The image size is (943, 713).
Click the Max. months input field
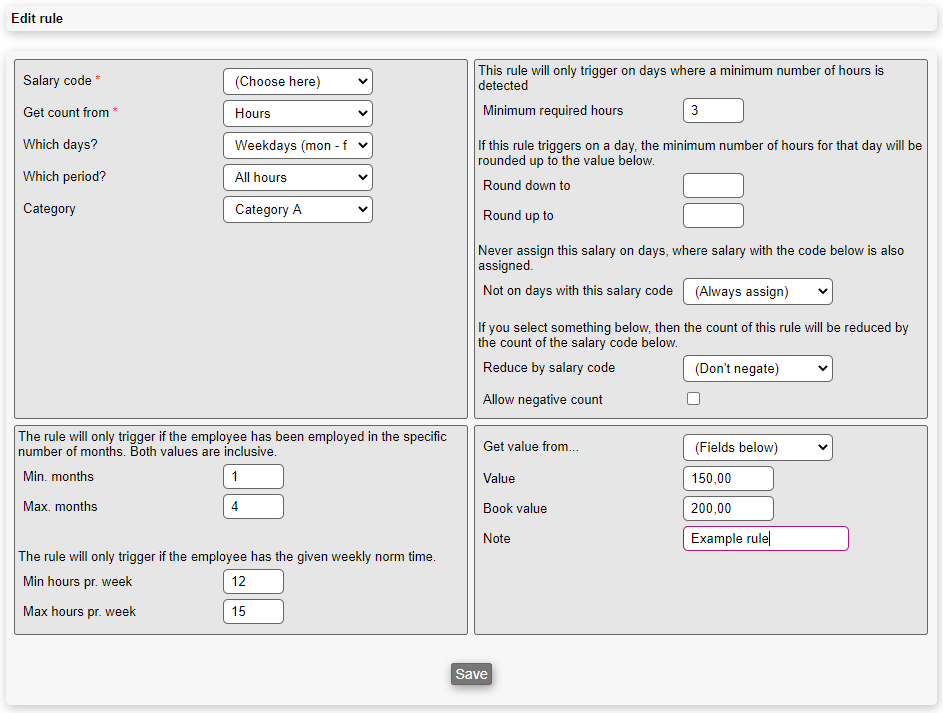253,507
